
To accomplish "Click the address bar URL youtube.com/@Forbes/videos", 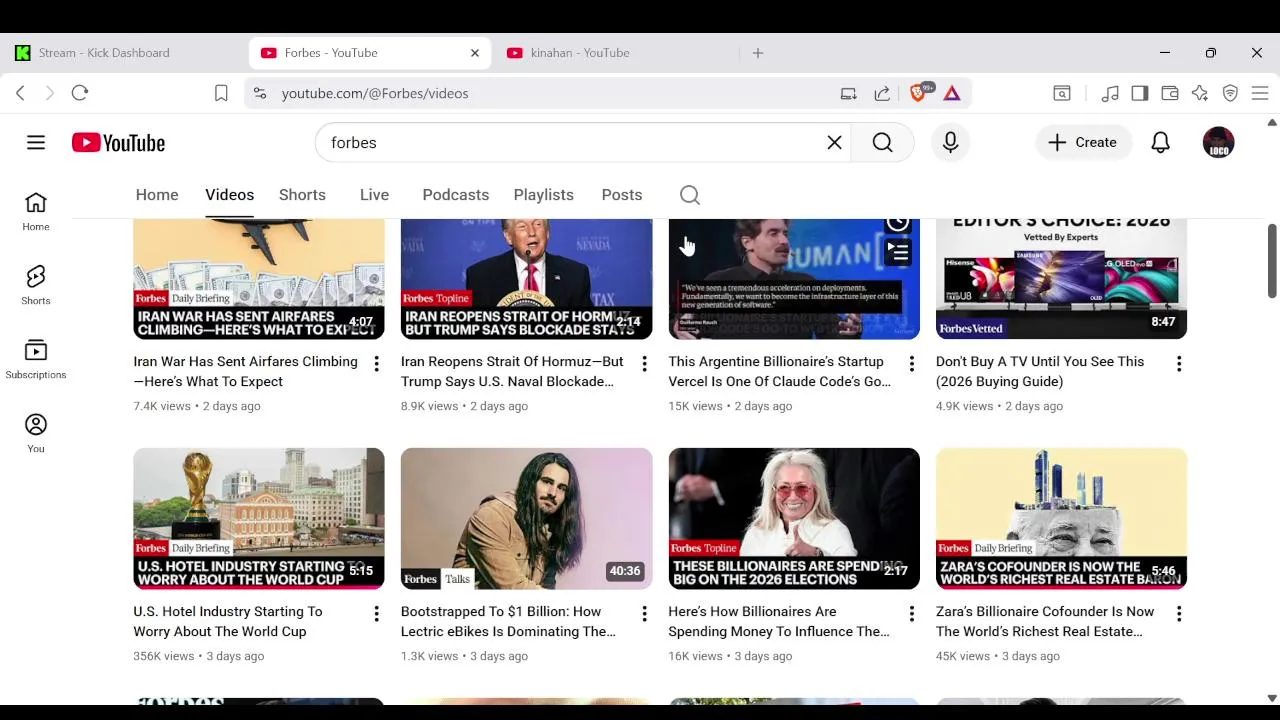I will [x=375, y=93].
